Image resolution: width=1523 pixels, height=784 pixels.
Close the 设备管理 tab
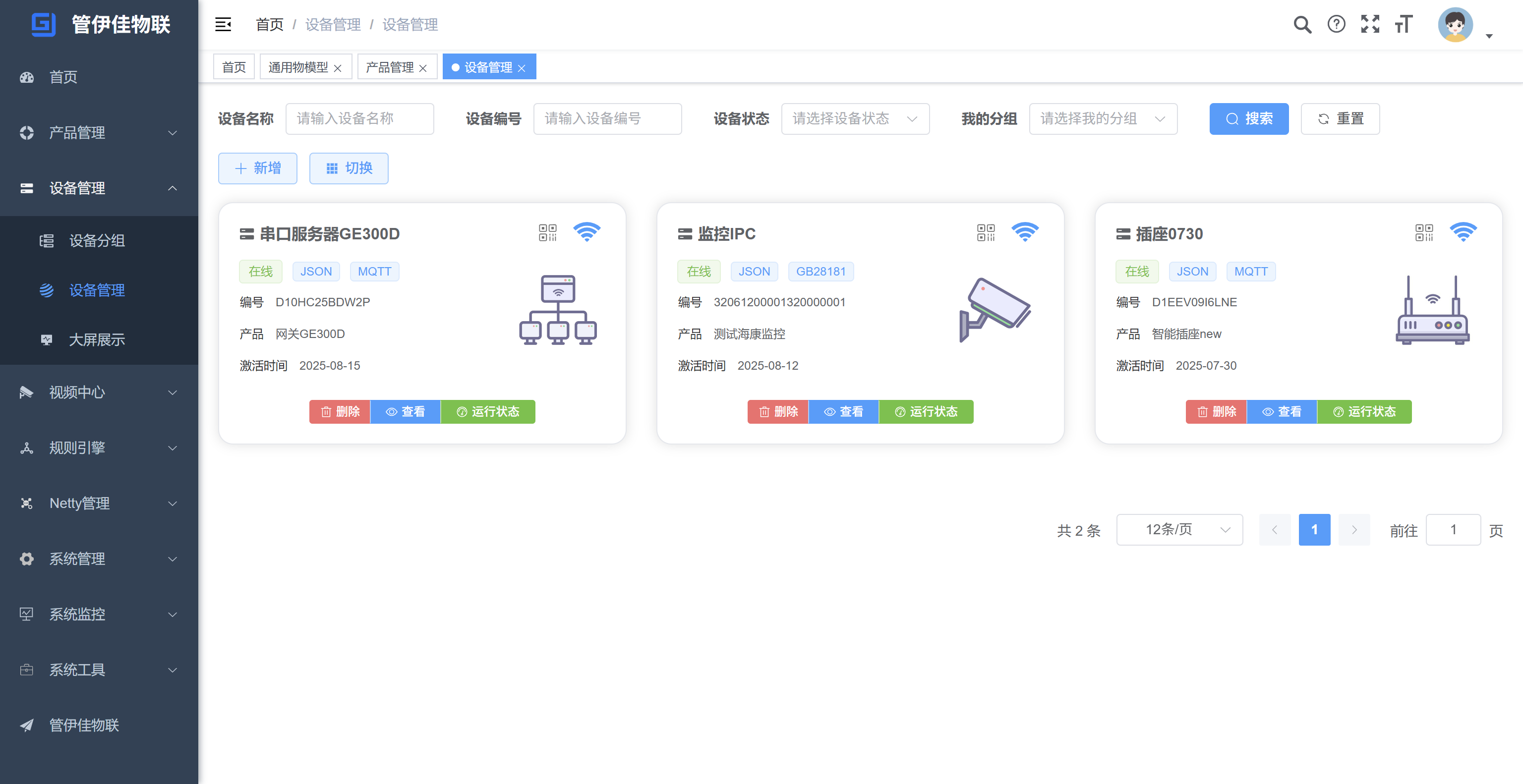click(522, 68)
